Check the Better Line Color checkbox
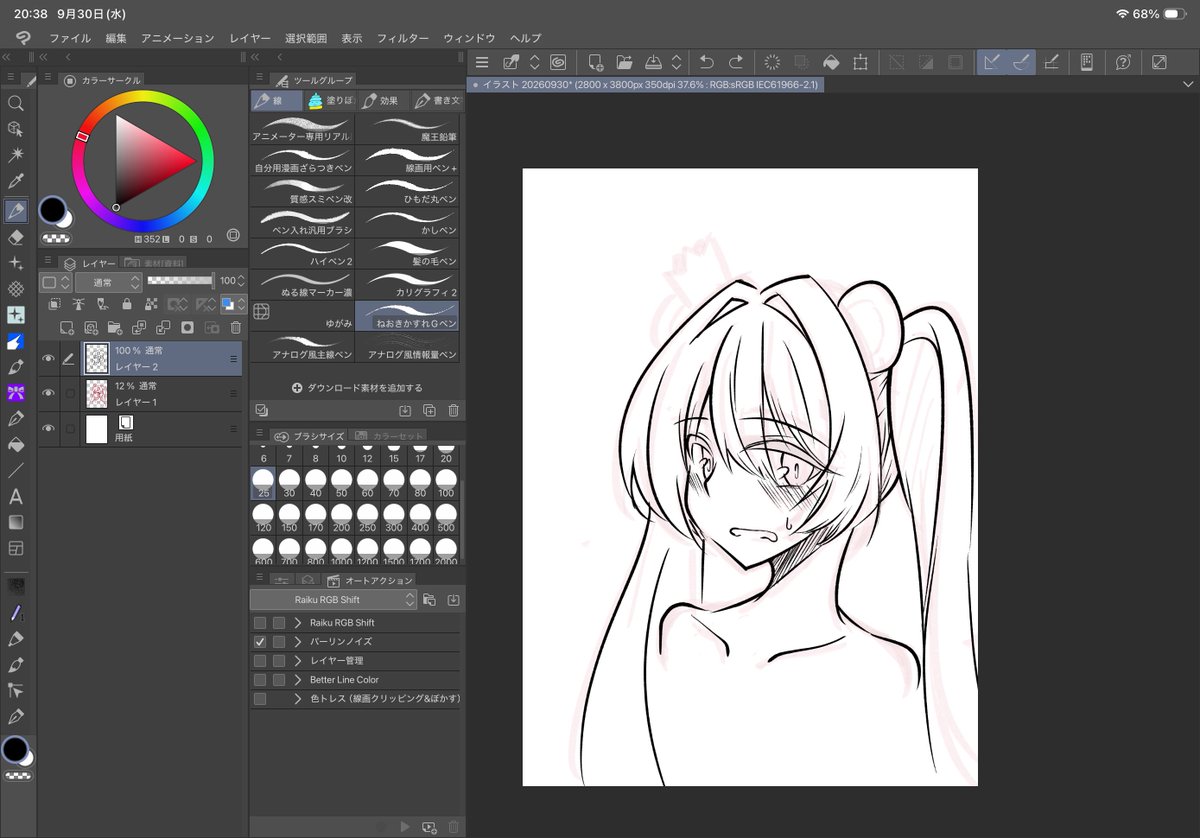1200x838 pixels. tap(261, 679)
